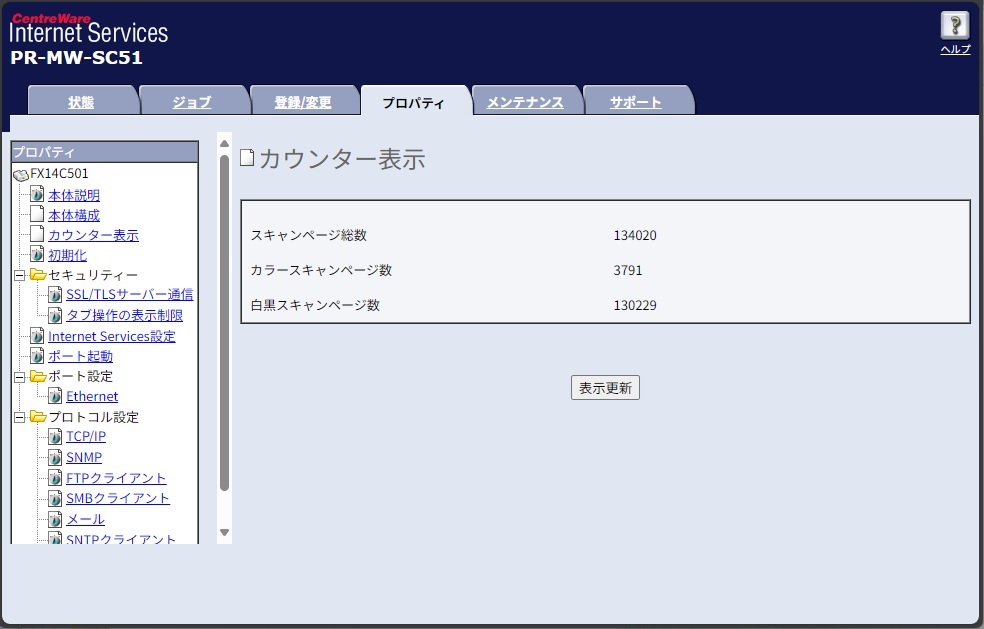
Task: Click the icon beside Ethernet
Action: click(56, 395)
